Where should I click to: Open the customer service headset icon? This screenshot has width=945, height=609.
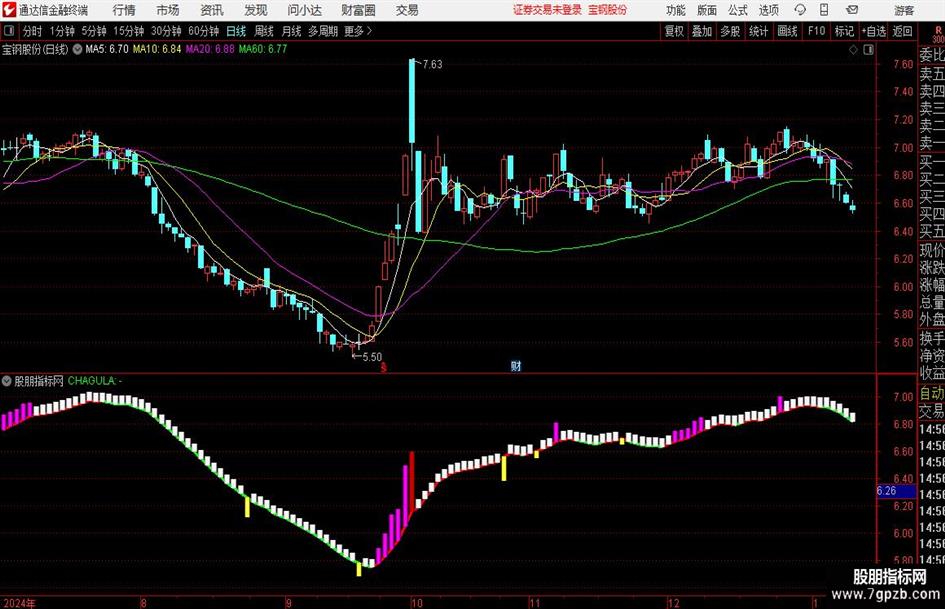click(x=800, y=10)
